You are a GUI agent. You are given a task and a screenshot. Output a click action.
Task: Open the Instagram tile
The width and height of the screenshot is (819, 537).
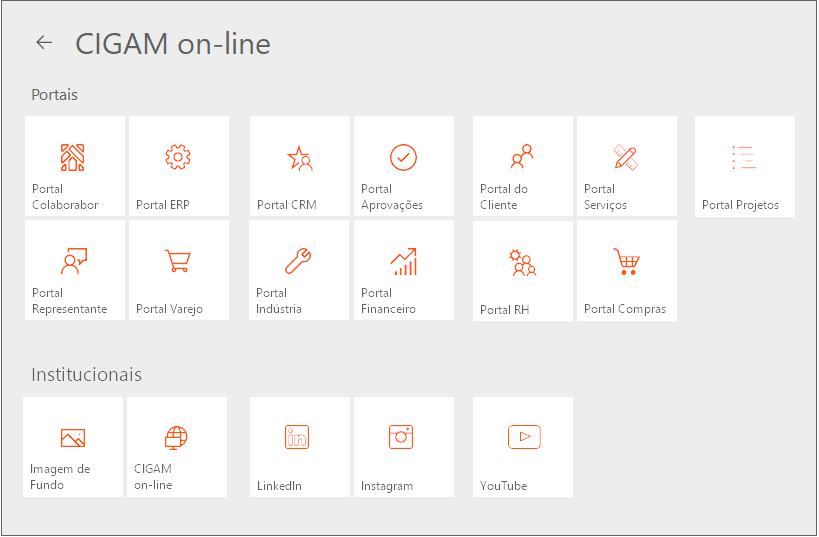coord(402,447)
